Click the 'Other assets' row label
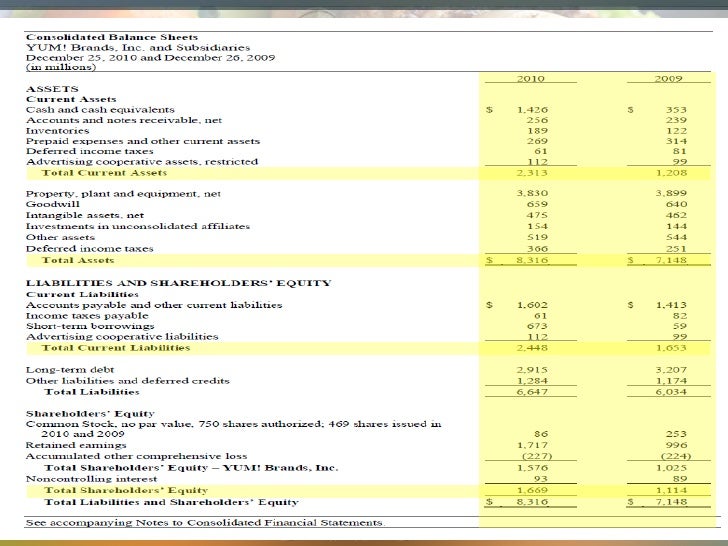 60,237
